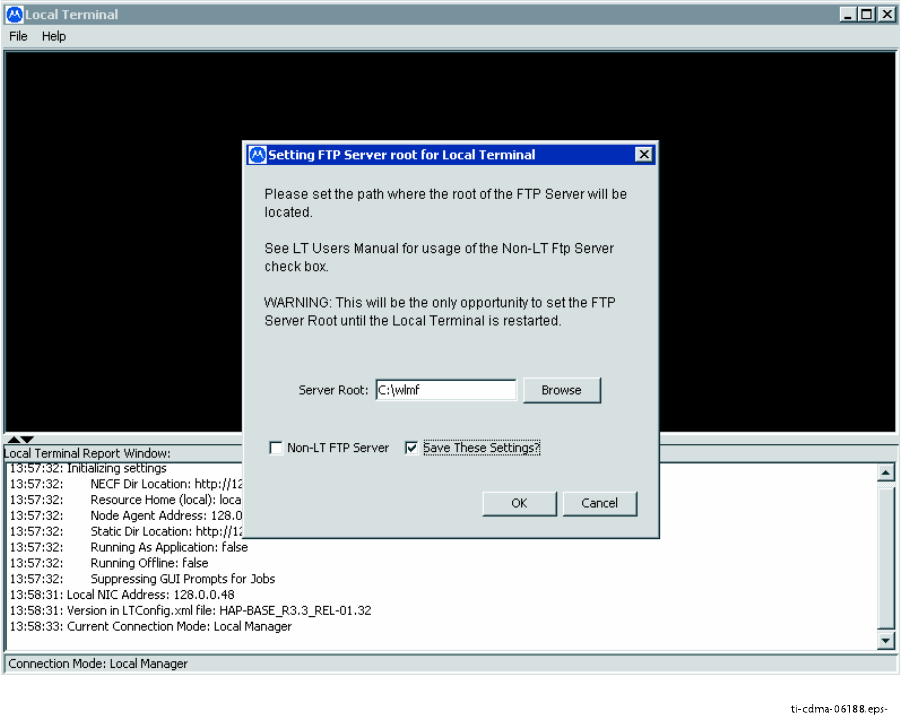Select the 'Node Agent Address' log line
Viewport: 901px width, 715px height.
click(126, 516)
